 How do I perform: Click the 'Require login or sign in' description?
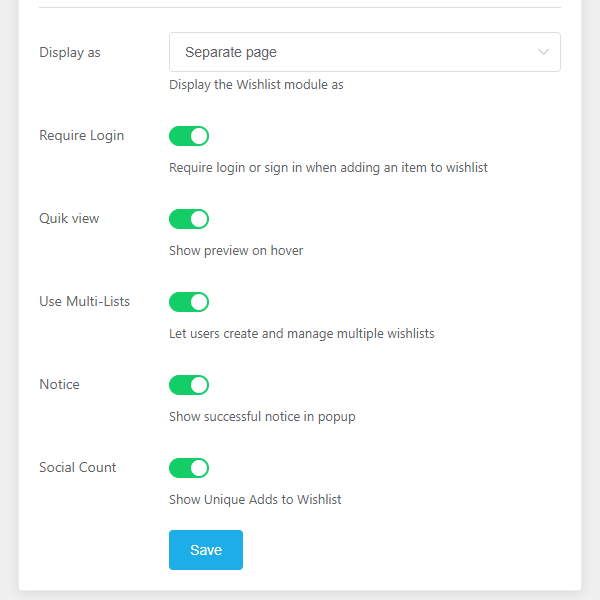pos(328,168)
